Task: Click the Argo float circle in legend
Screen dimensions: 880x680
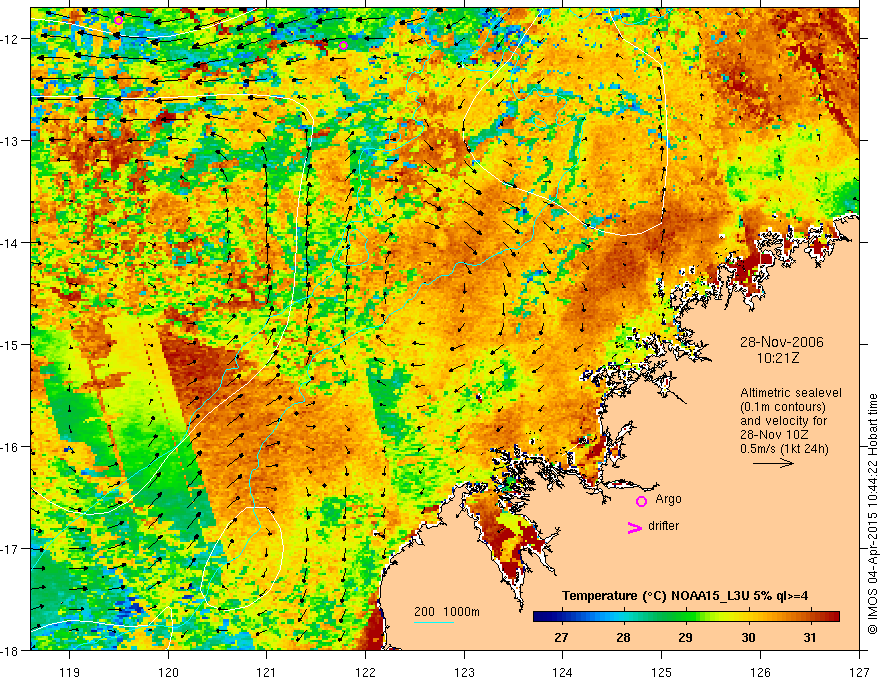Action: [641, 501]
